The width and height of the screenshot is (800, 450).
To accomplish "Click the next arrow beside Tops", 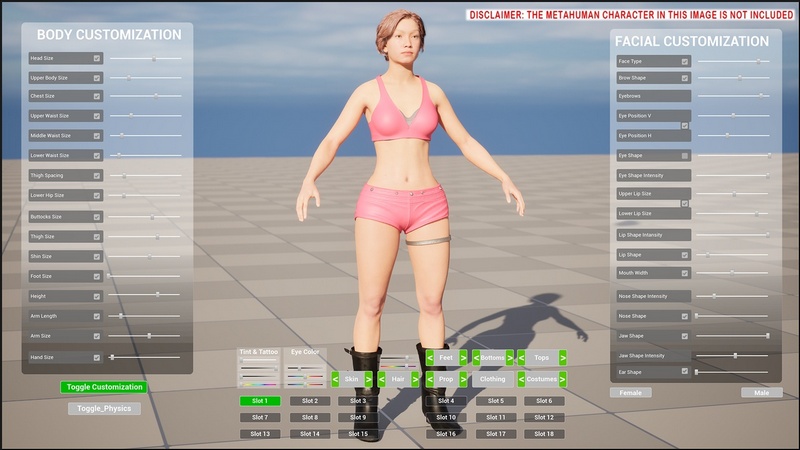I will click(563, 357).
